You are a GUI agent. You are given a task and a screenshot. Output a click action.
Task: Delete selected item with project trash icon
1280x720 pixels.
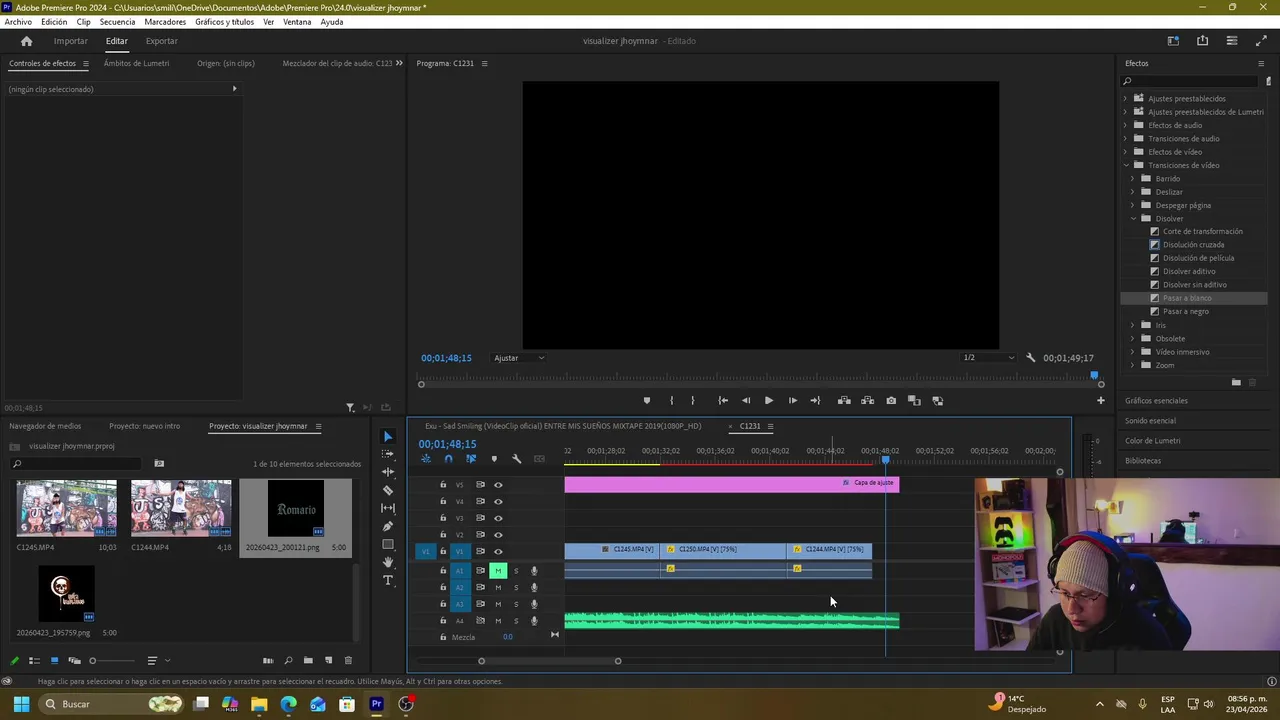(348, 661)
